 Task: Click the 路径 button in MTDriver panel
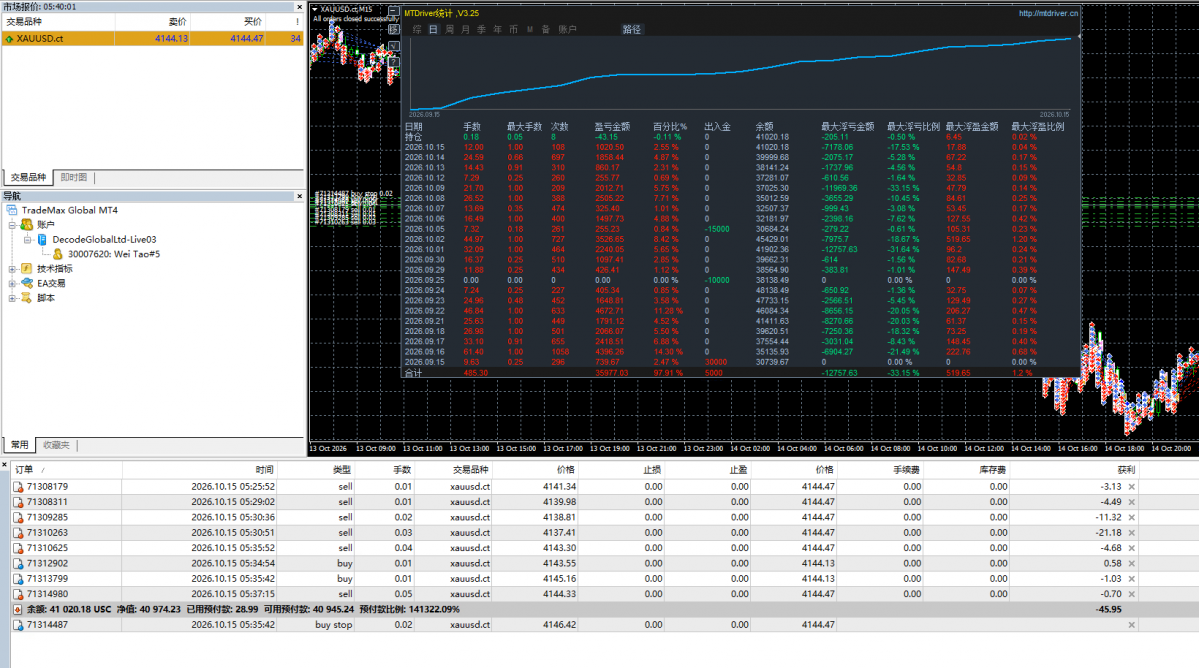tap(632, 30)
